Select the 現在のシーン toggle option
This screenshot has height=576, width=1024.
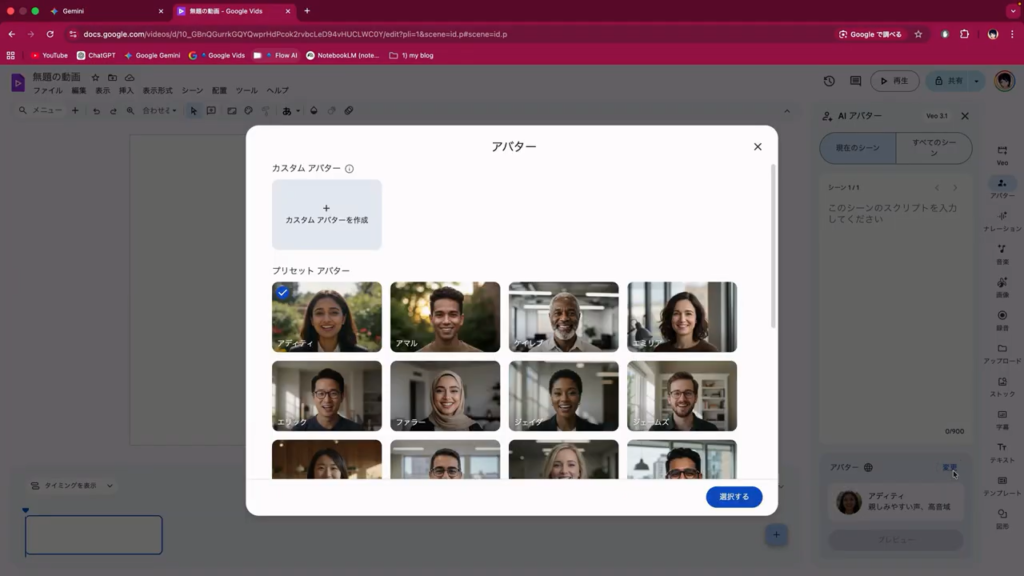click(858, 148)
